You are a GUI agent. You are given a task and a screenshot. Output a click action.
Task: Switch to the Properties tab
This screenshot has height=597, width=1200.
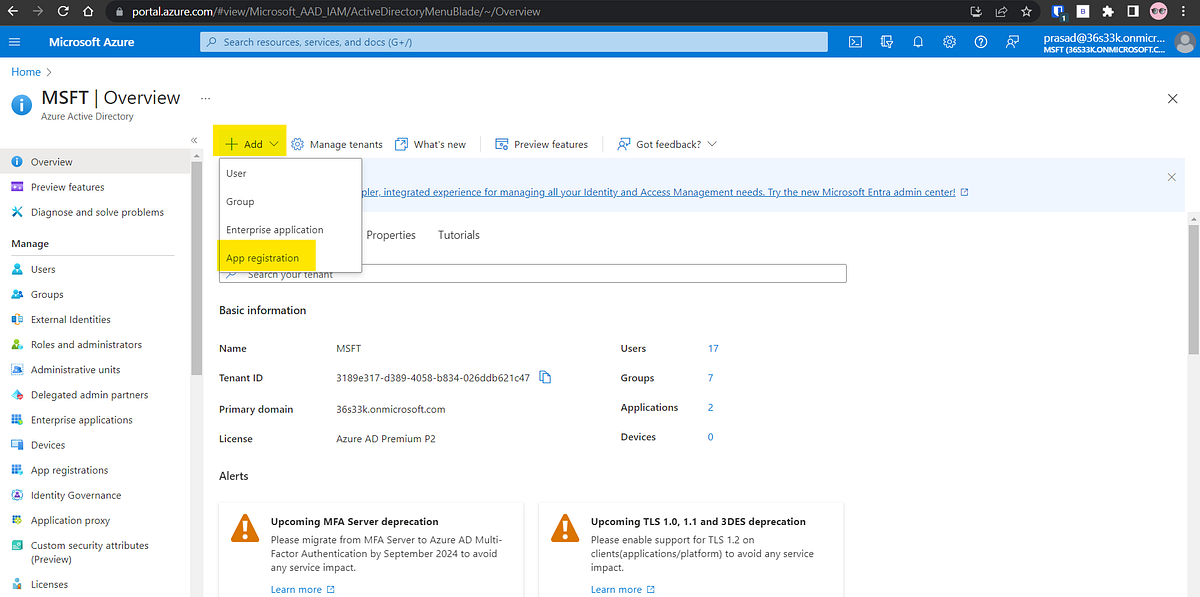[391, 235]
